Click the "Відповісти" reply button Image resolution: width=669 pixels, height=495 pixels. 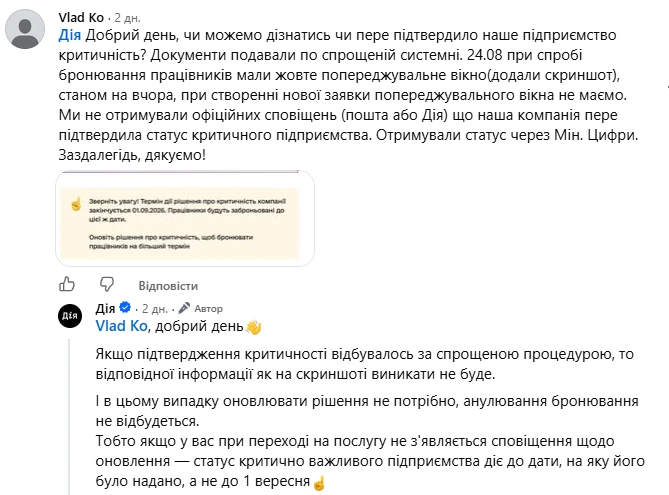tap(168, 285)
